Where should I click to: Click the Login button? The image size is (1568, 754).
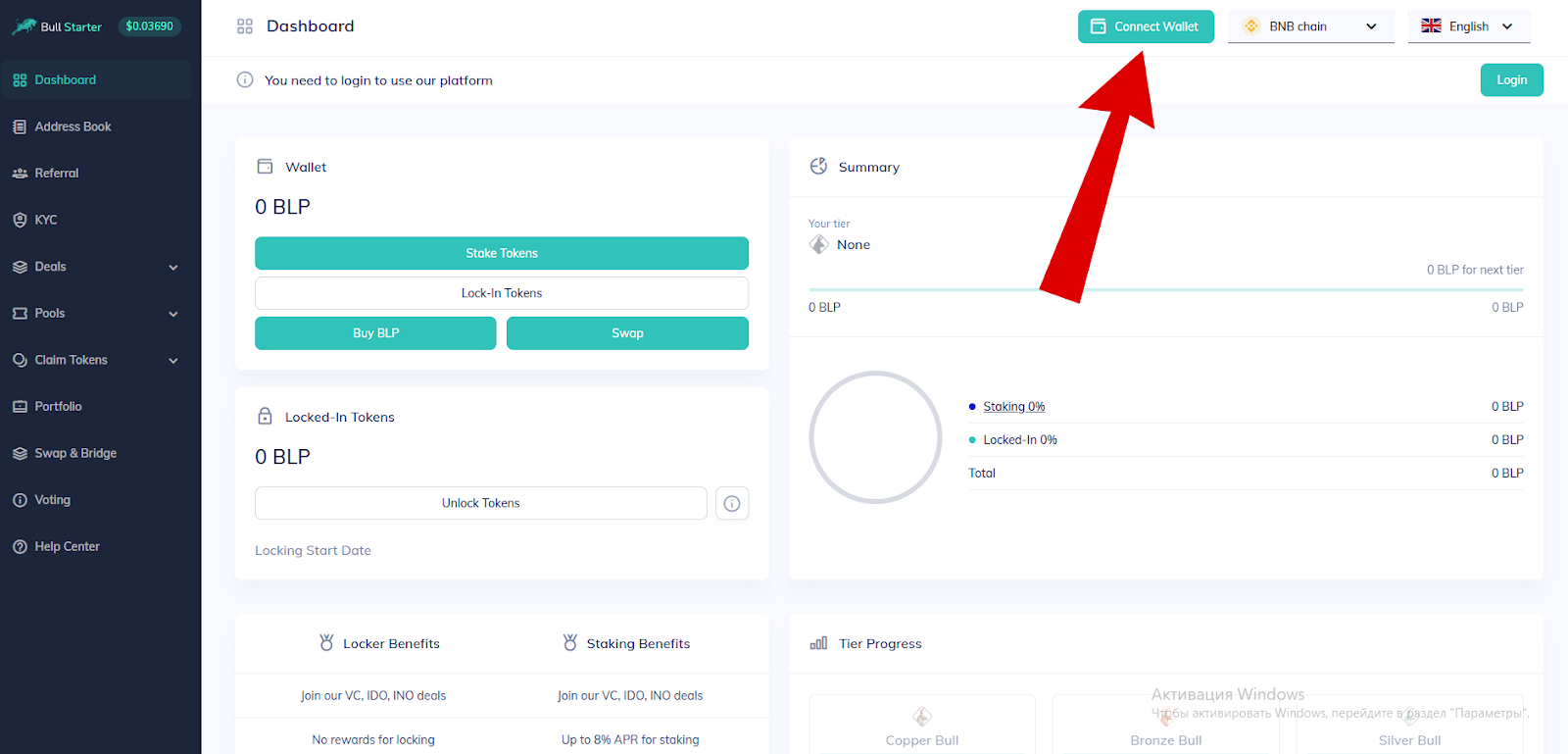(x=1511, y=80)
